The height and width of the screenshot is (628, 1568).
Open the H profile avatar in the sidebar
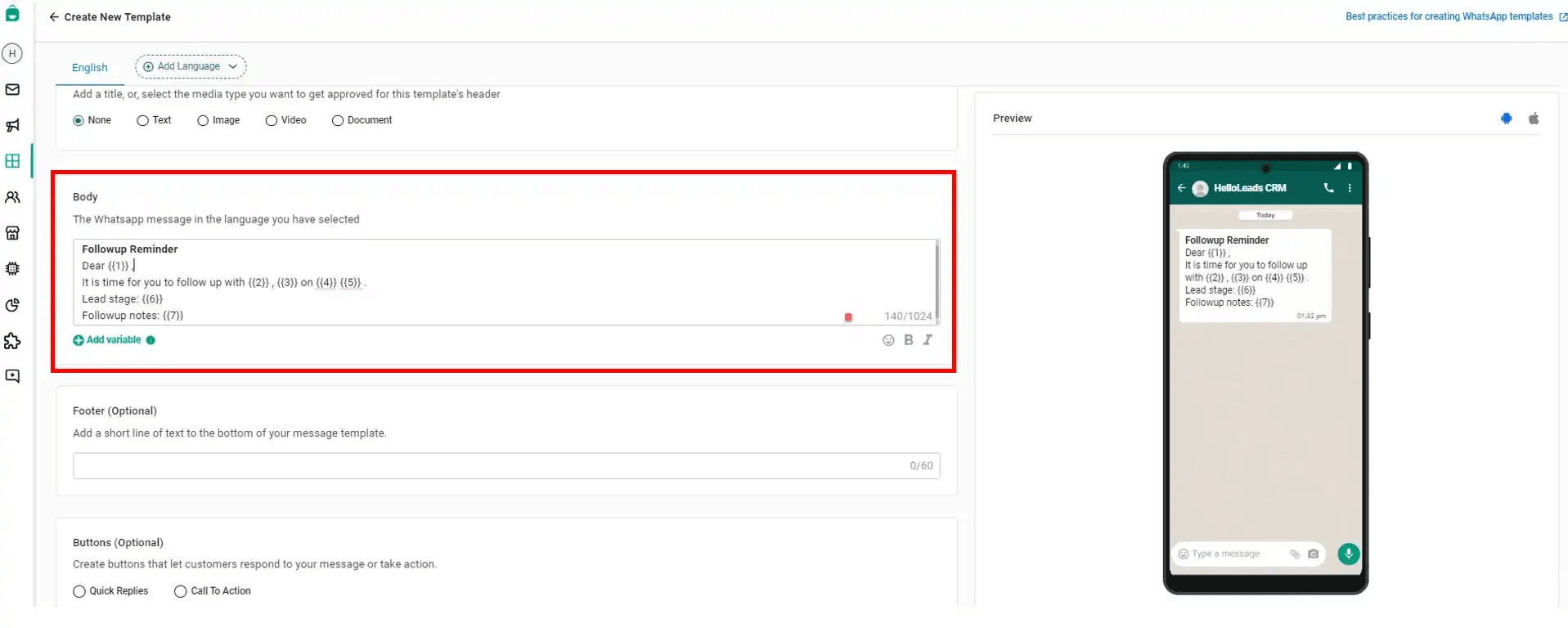[12, 54]
